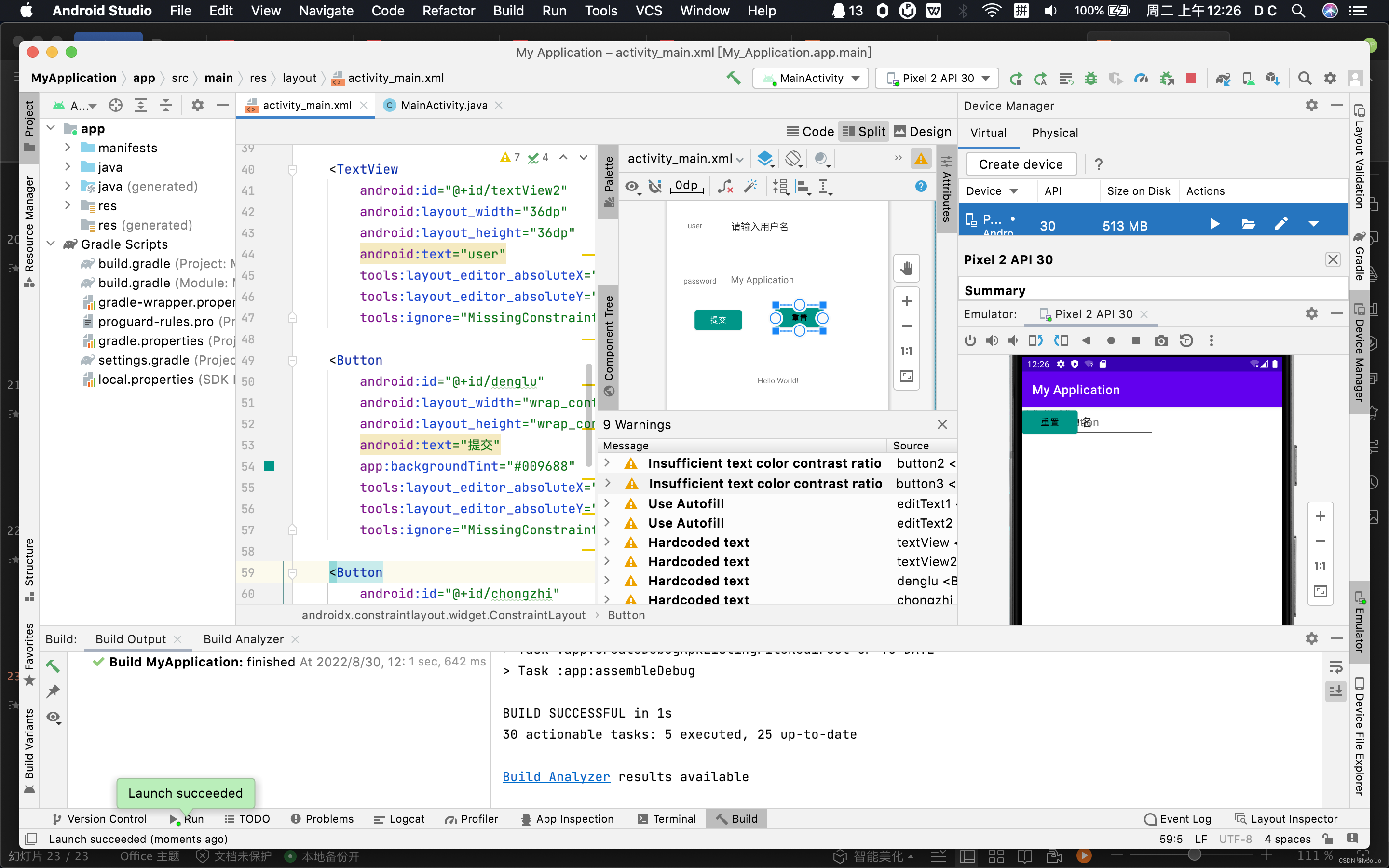
Task: Collapse the Gradle Scripts node
Action: tap(51, 244)
